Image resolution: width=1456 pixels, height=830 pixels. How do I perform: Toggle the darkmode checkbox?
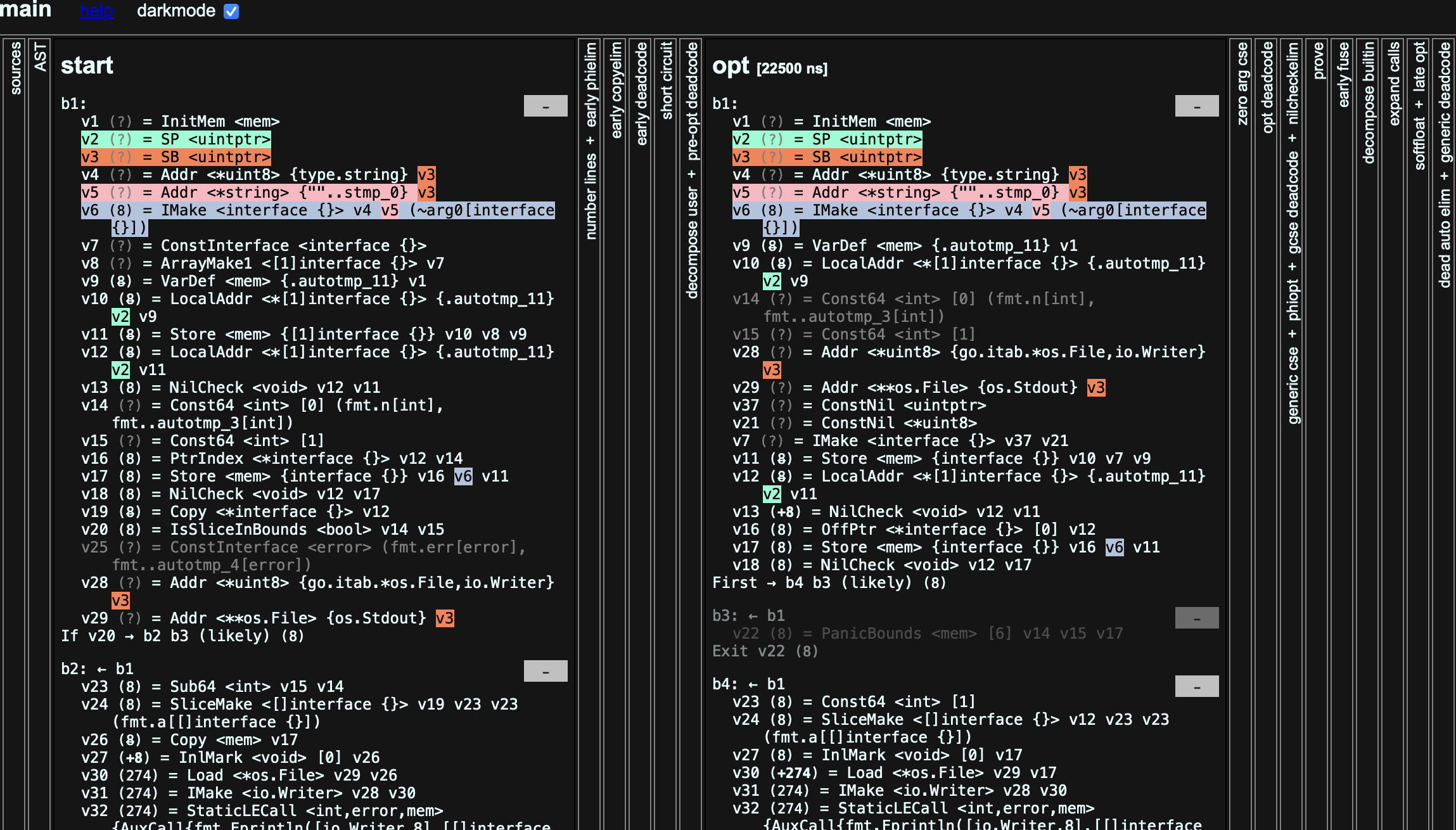(x=231, y=11)
